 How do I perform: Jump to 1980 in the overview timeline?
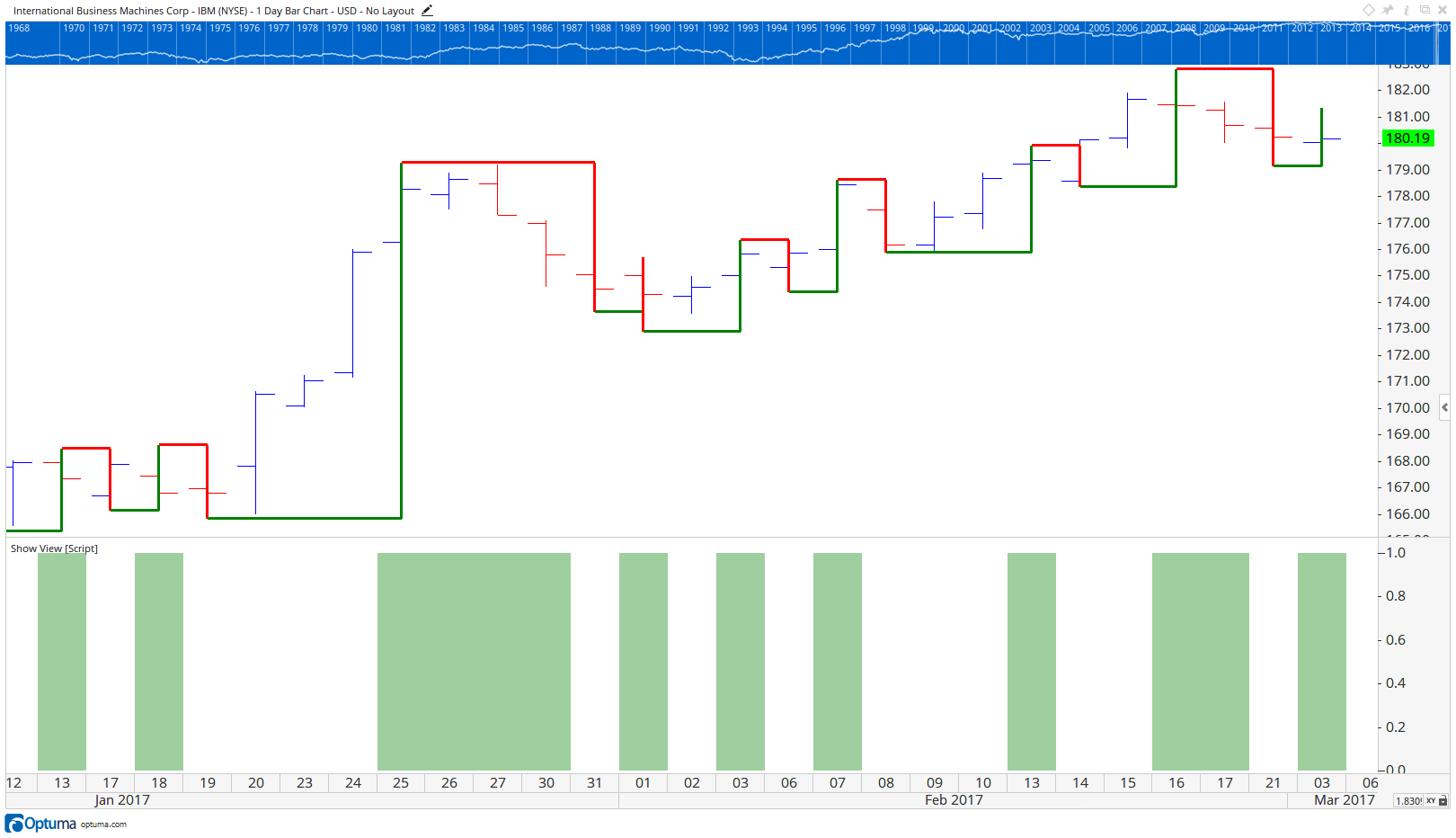(367, 28)
